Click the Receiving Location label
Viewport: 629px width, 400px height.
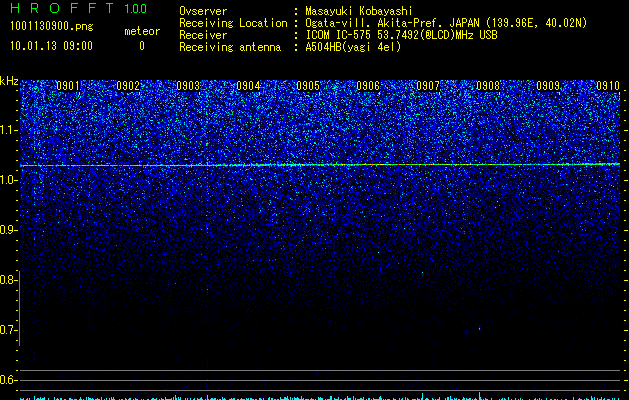click(233, 23)
